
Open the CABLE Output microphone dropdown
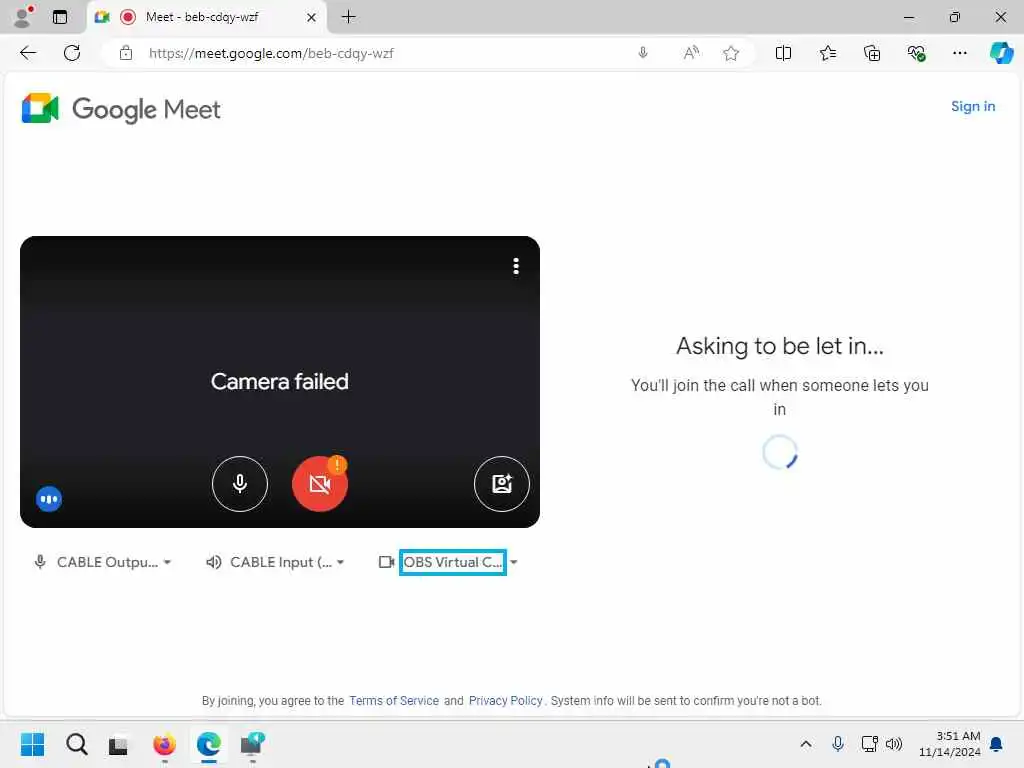click(103, 562)
